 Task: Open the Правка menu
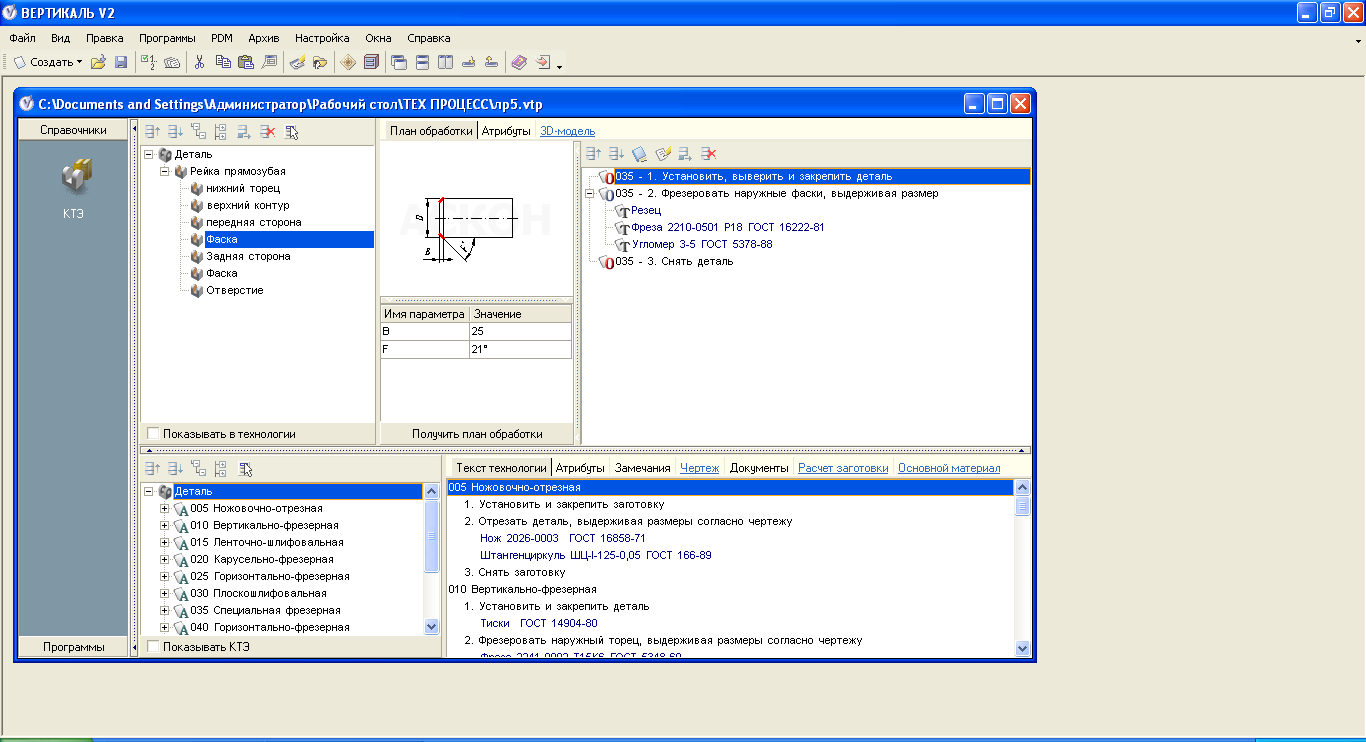pyautogui.click(x=105, y=38)
